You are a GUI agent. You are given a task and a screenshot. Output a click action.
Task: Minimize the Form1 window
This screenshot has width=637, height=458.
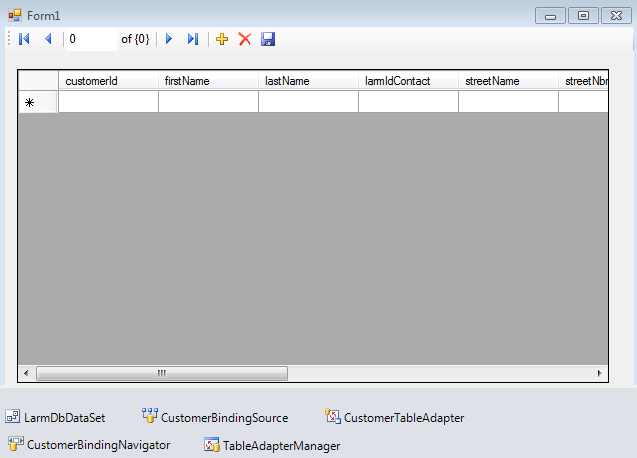coord(550,16)
